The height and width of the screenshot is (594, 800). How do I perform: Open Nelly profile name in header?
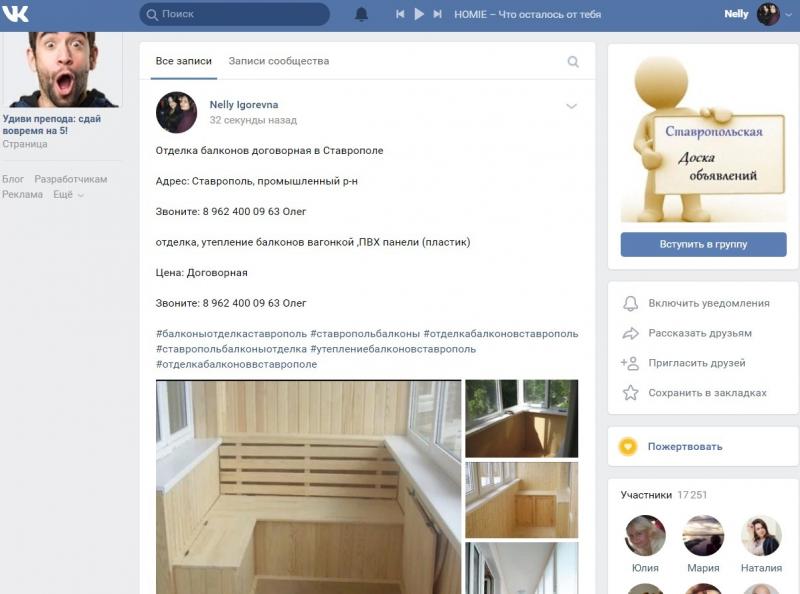[x=736, y=14]
